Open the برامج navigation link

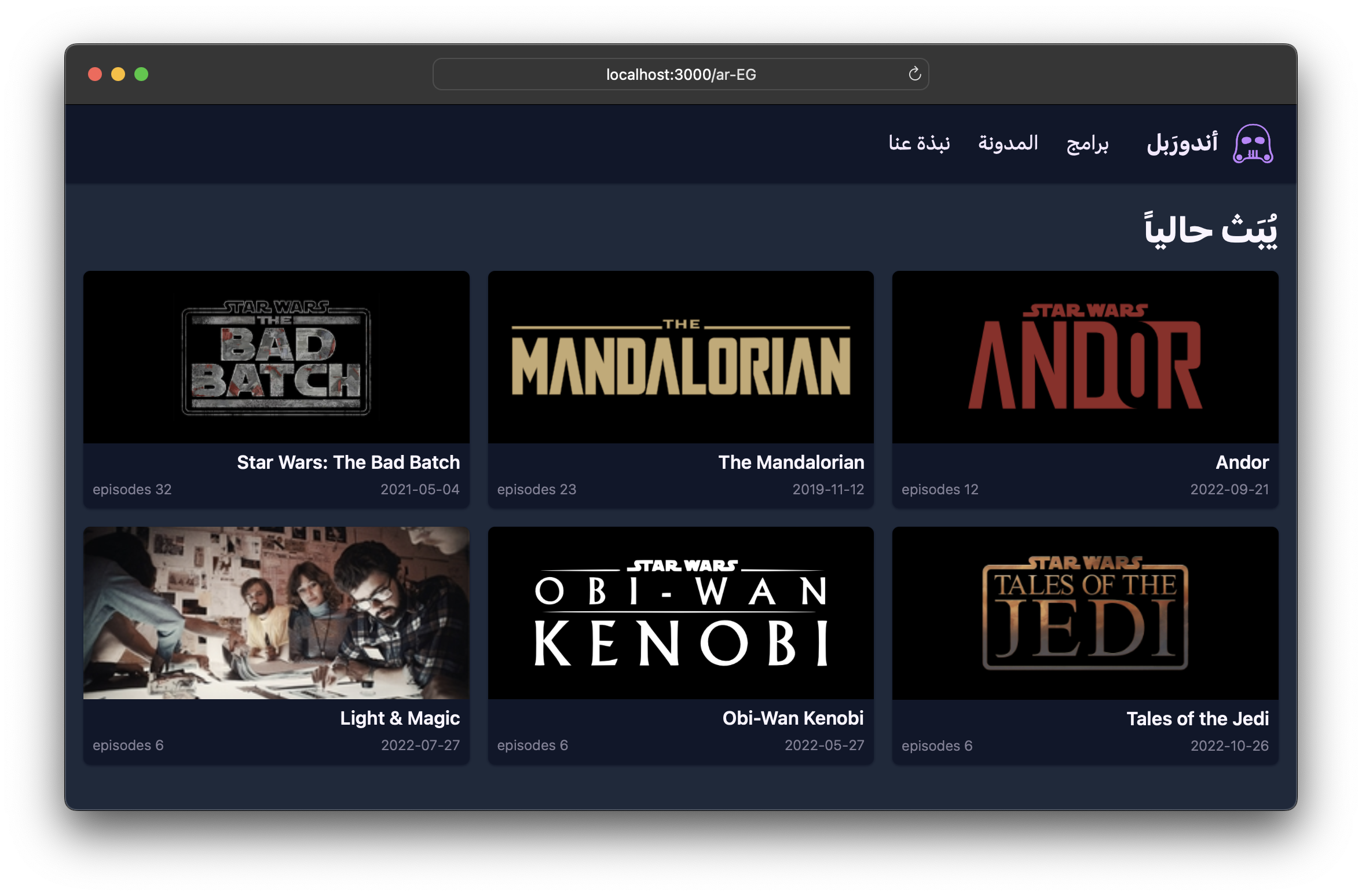(1088, 144)
